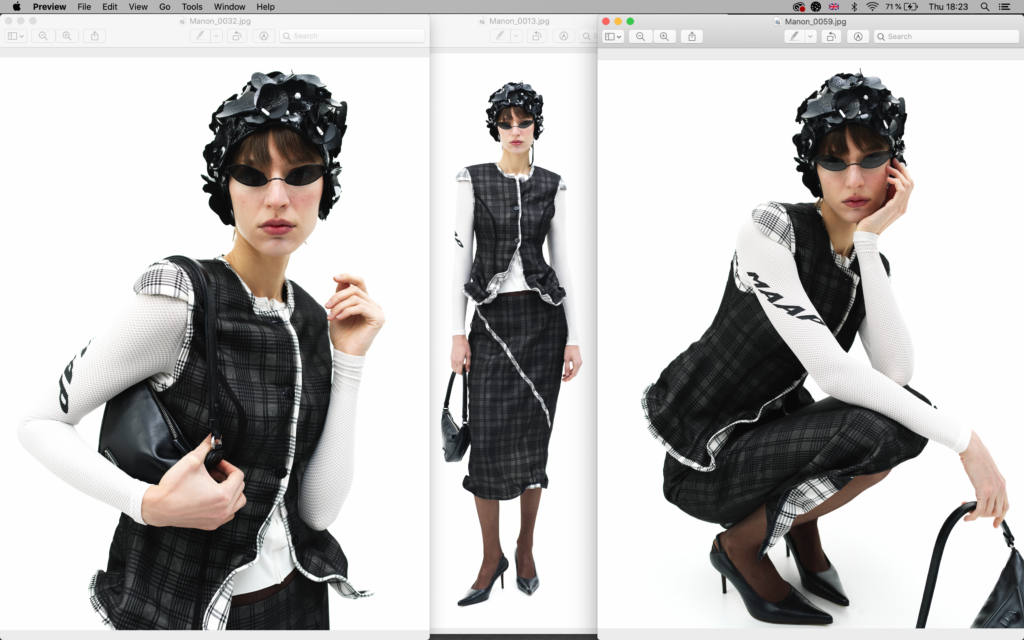Zoom in on the Manon_0032.jpg image
Image resolution: width=1024 pixels, height=640 pixels.
(67, 36)
